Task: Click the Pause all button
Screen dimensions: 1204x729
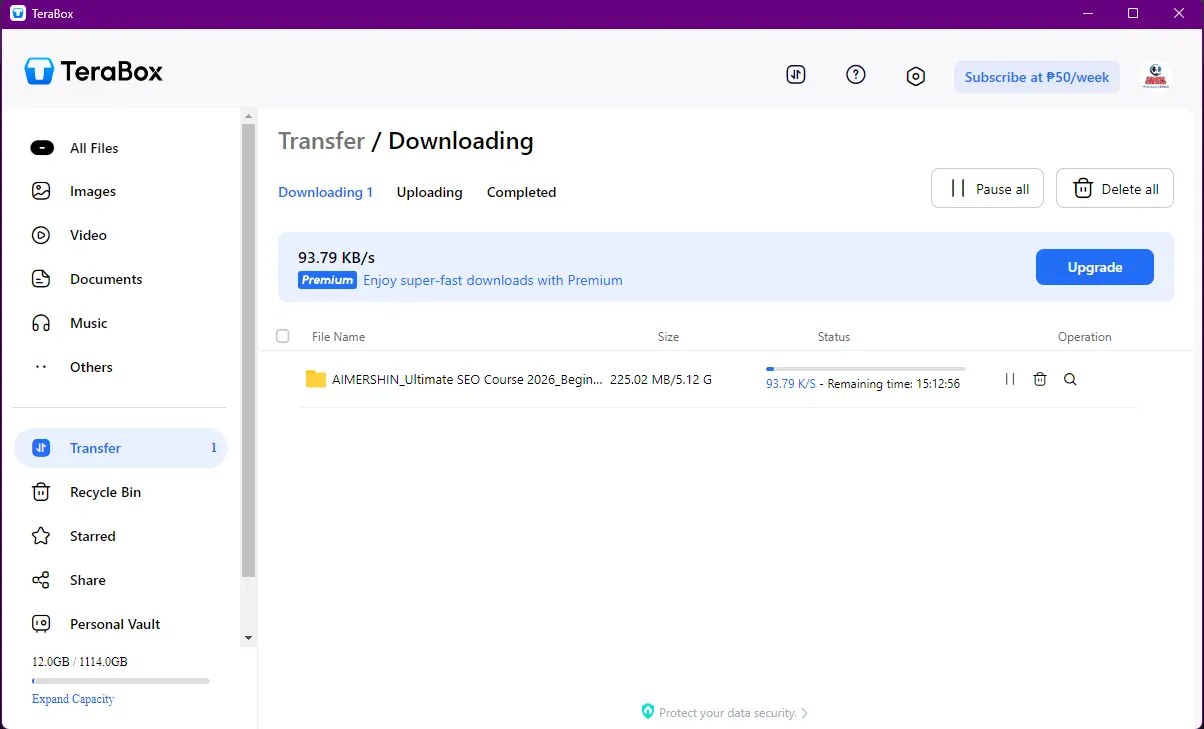Action: pos(987,188)
